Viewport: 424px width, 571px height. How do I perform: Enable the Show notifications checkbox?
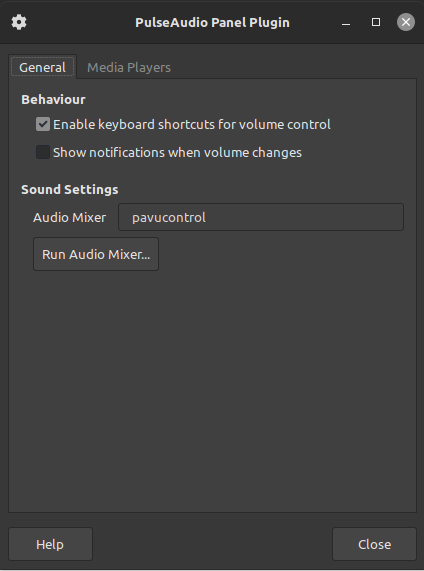43,152
